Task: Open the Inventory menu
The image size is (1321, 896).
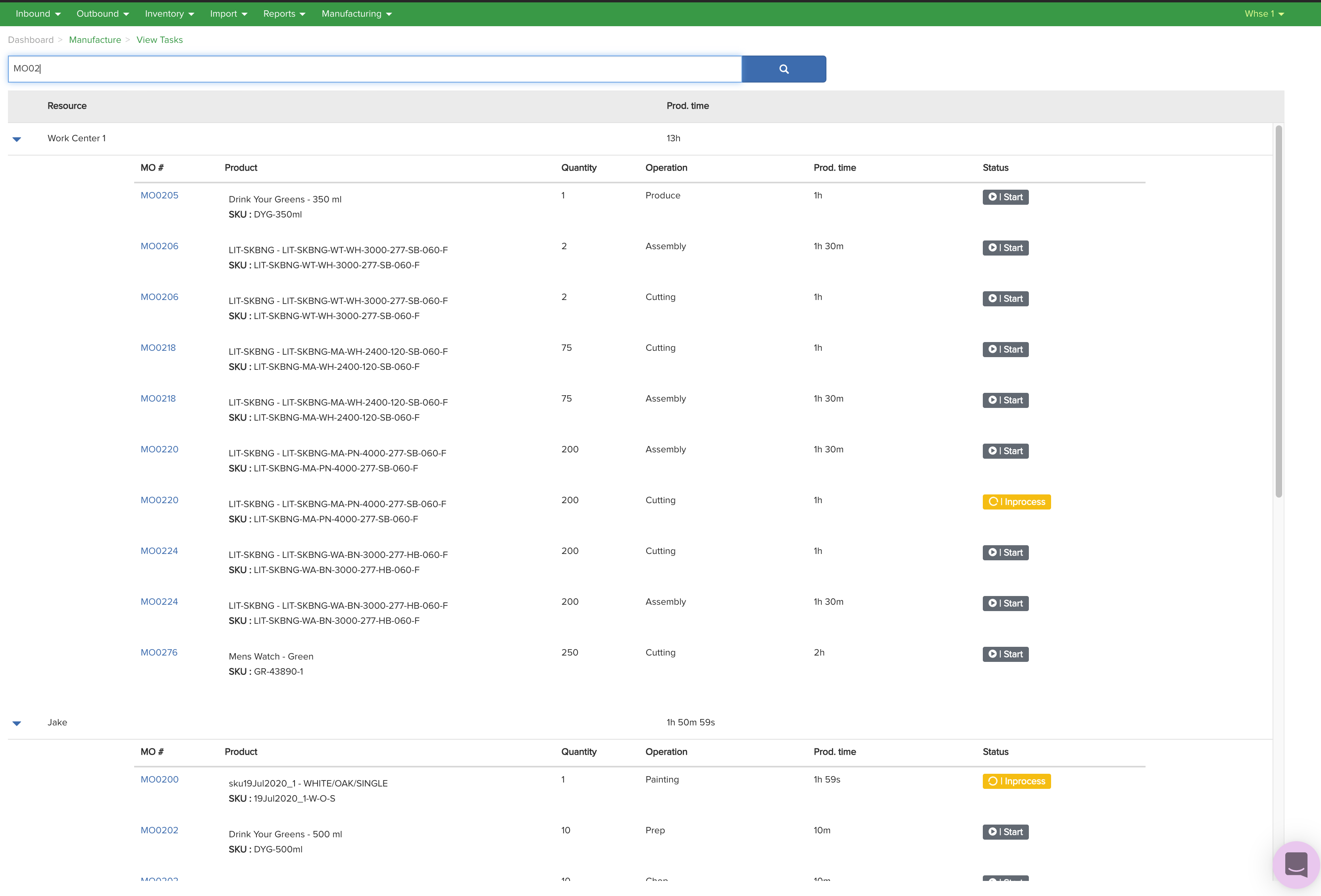Action: click(169, 13)
